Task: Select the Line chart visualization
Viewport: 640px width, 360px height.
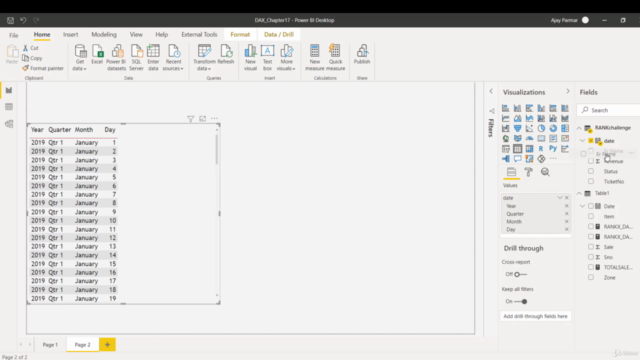Action: (x=506, y=118)
